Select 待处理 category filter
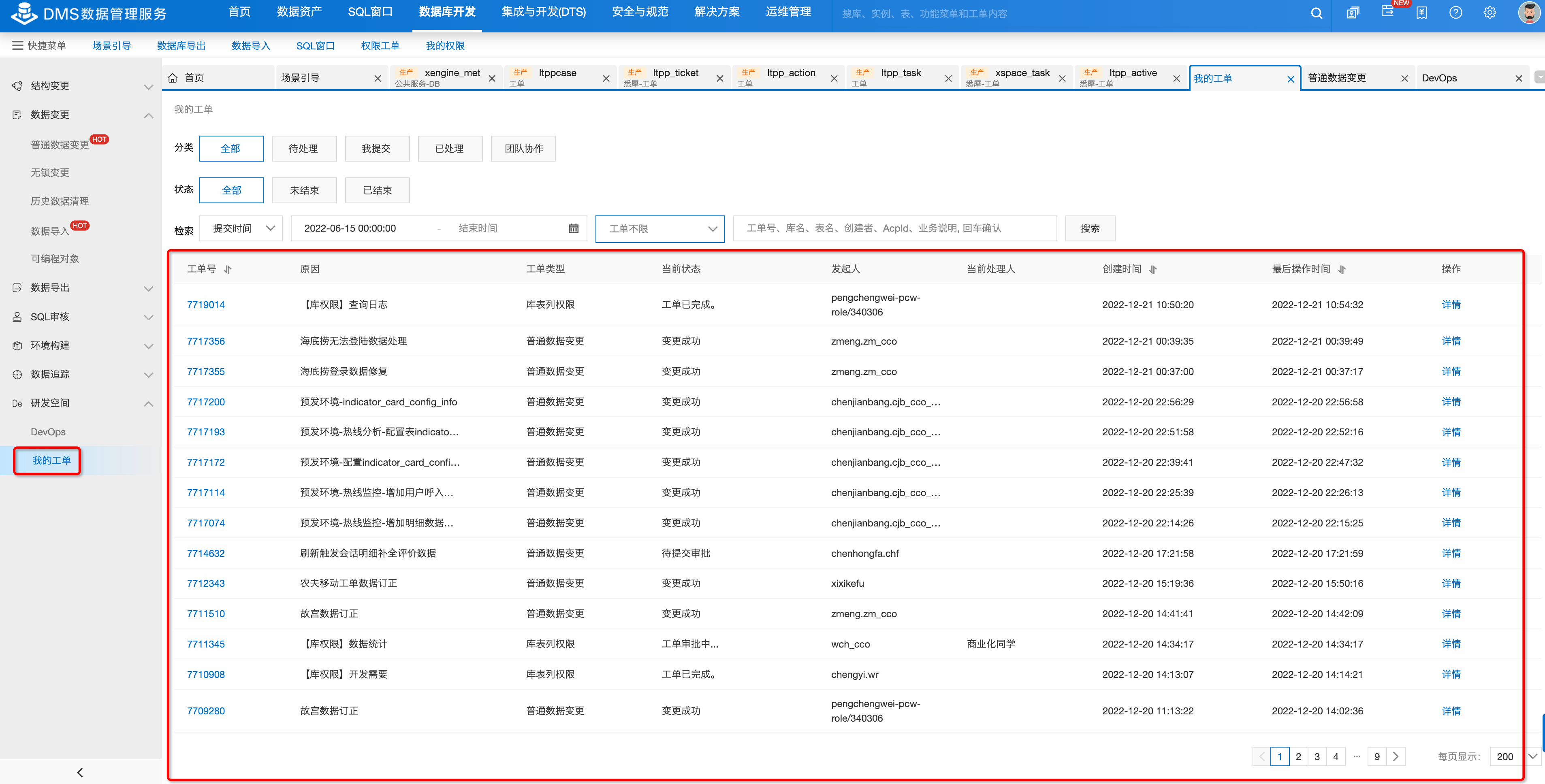The width and height of the screenshot is (1545, 784). (304, 149)
